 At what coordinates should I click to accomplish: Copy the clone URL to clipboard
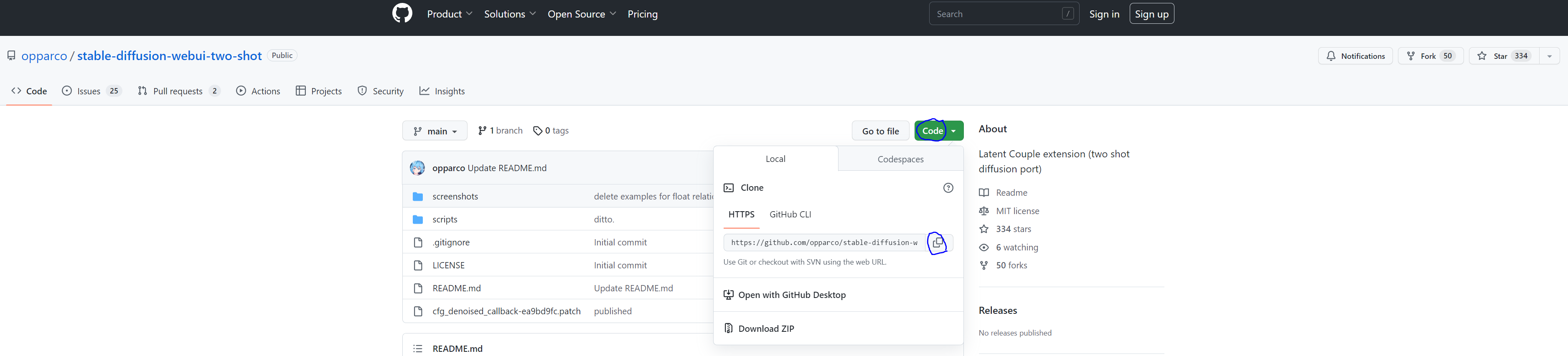click(938, 243)
